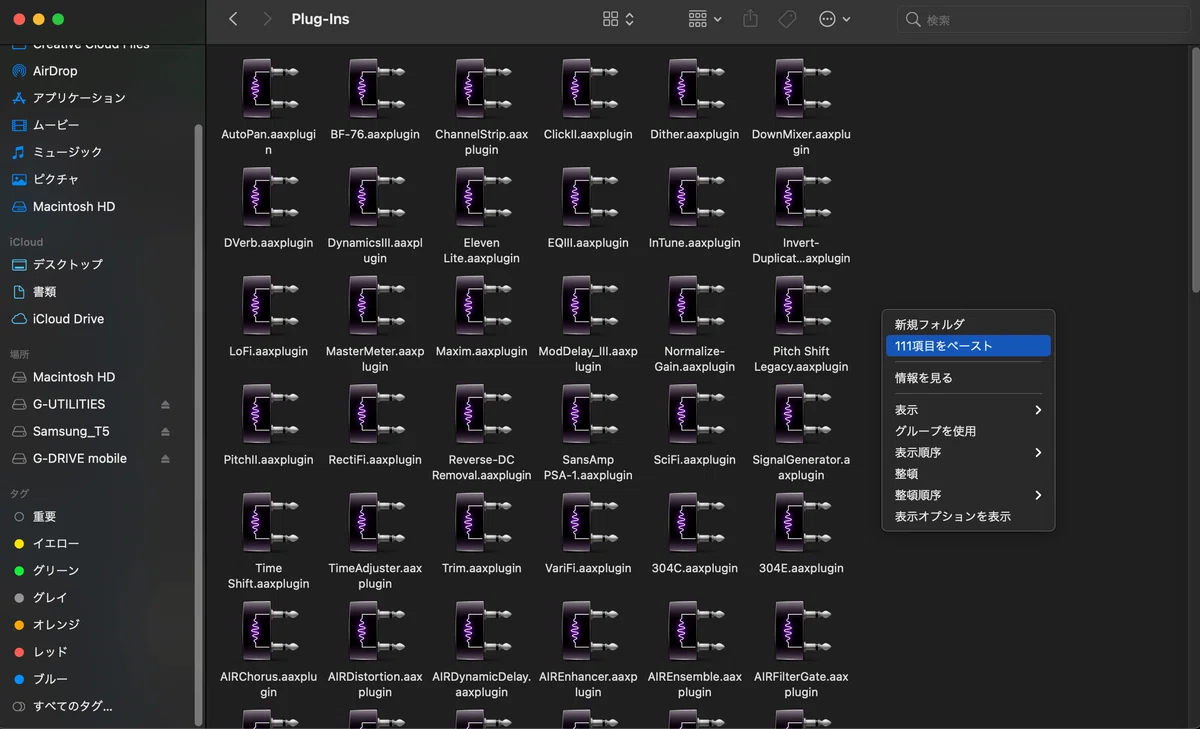Select the BF-76.aaxplugin file icon

[375, 89]
